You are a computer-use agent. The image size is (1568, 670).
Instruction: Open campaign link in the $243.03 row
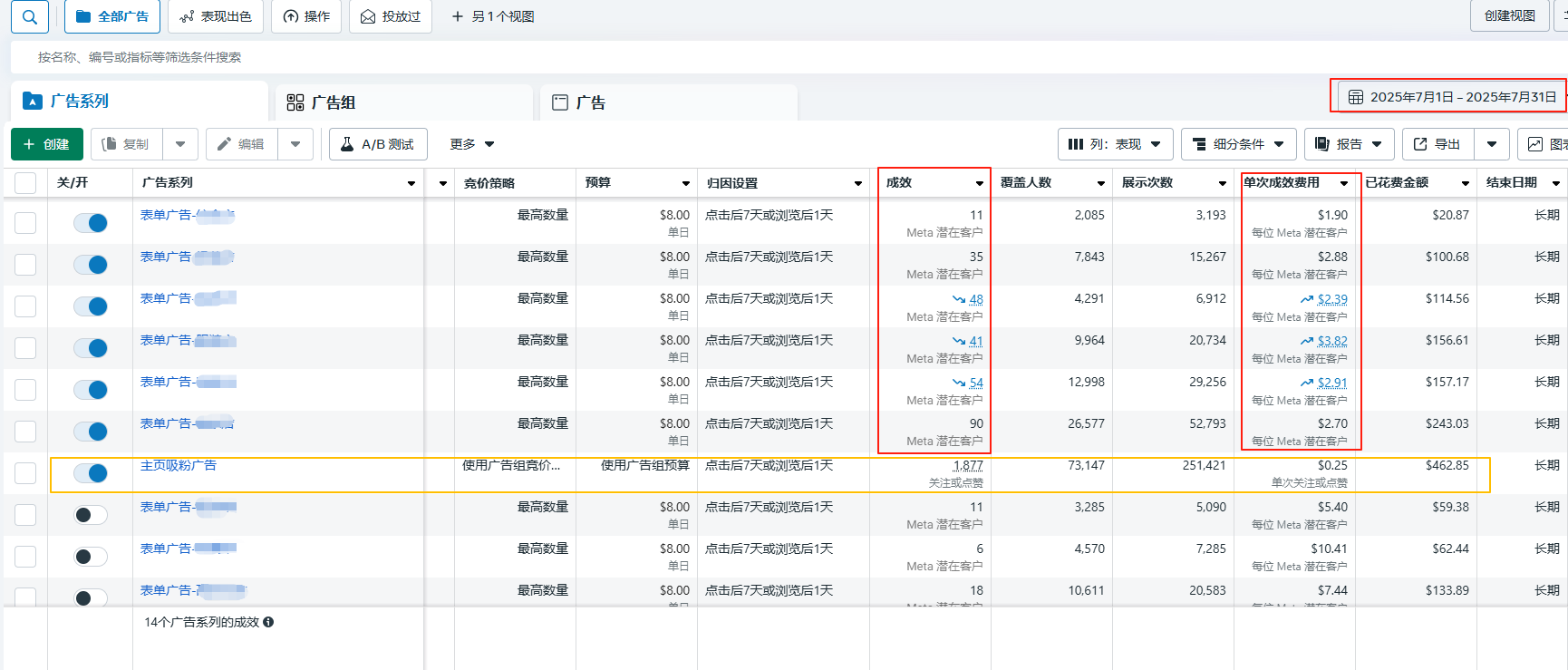click(188, 423)
